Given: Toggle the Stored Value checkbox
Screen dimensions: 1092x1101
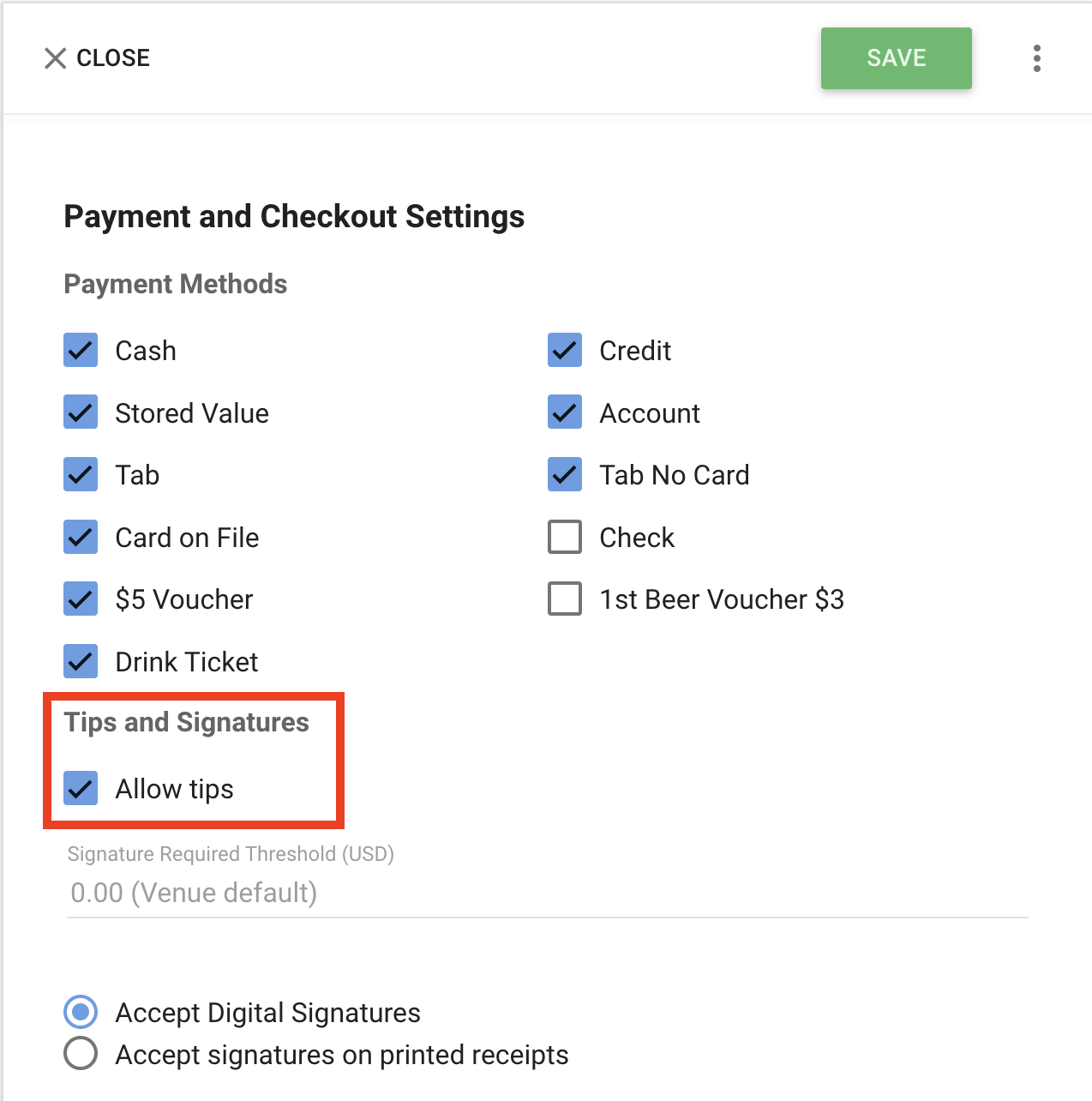Looking at the screenshot, I should coord(81,412).
